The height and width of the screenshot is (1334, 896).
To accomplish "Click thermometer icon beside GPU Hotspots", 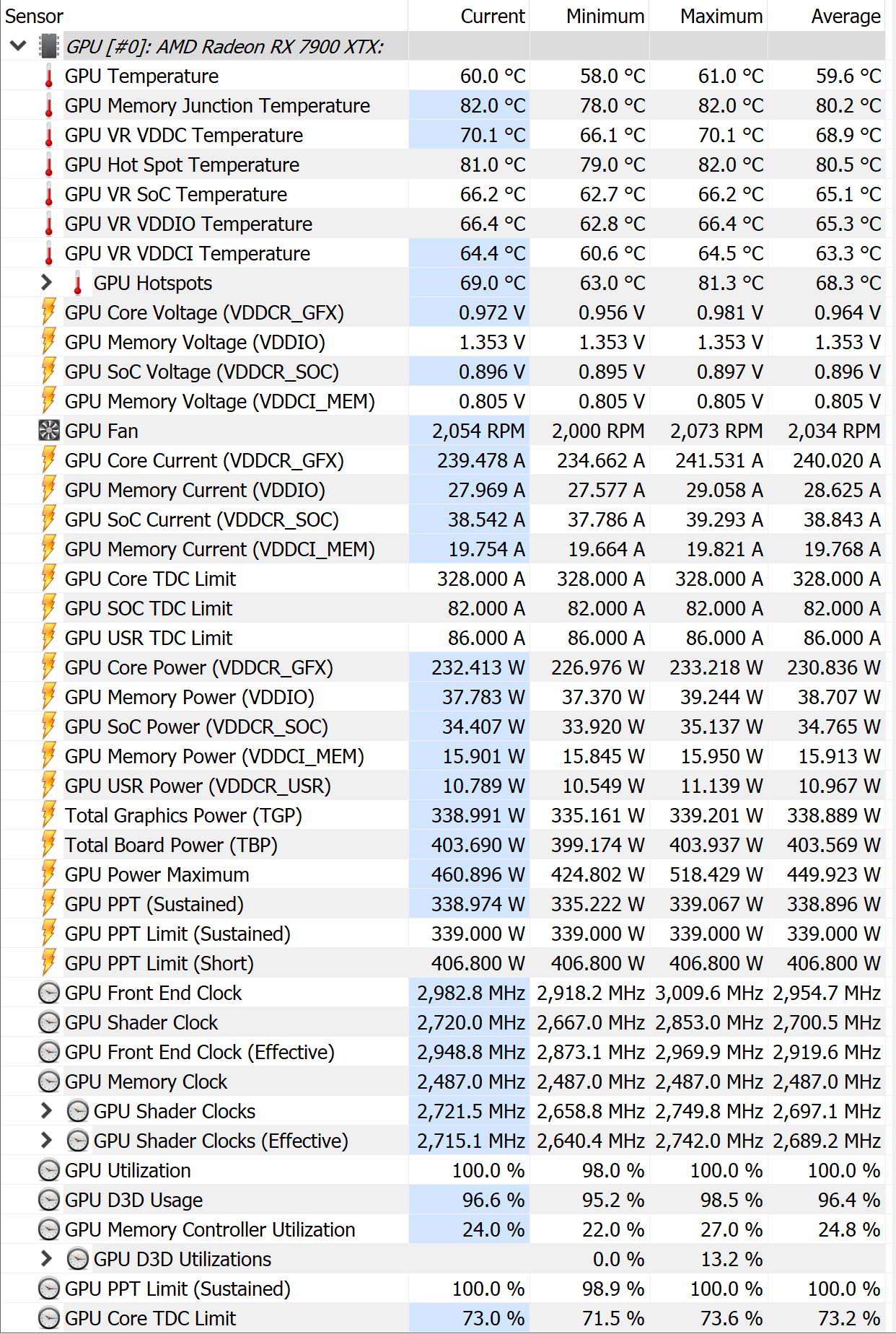I will coord(78,283).
